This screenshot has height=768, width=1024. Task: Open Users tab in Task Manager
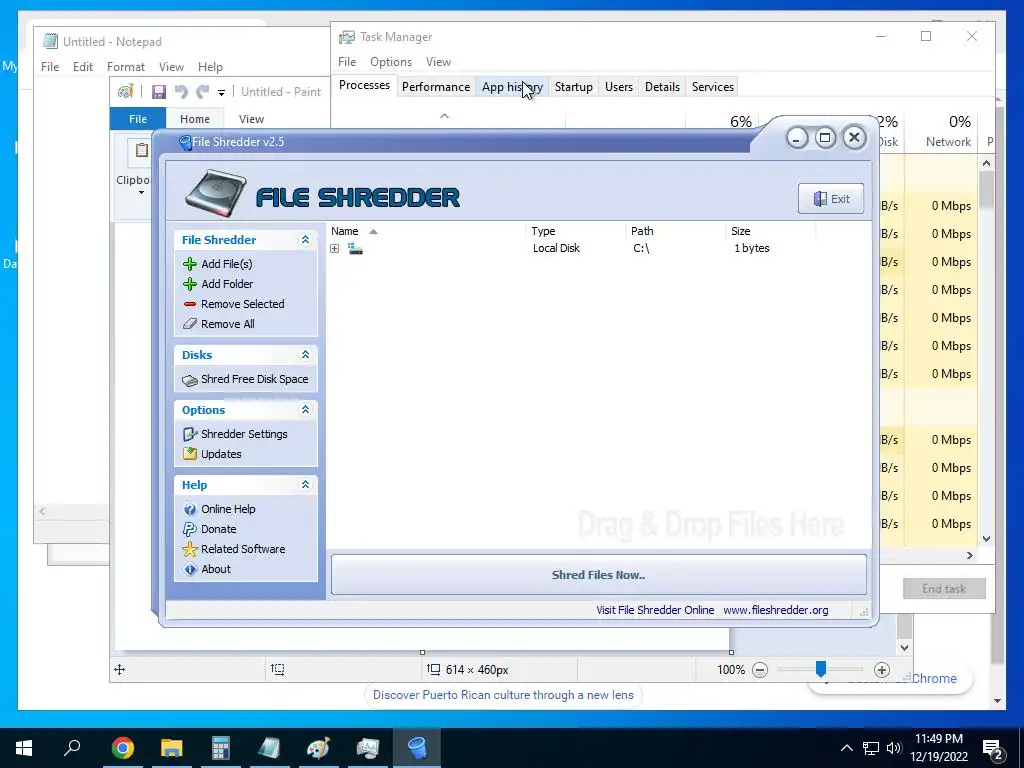coord(618,87)
